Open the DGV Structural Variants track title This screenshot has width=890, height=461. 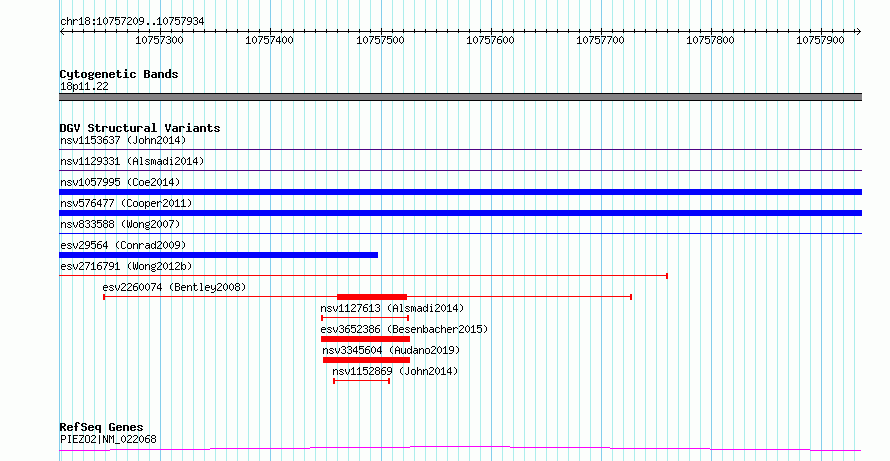point(140,128)
